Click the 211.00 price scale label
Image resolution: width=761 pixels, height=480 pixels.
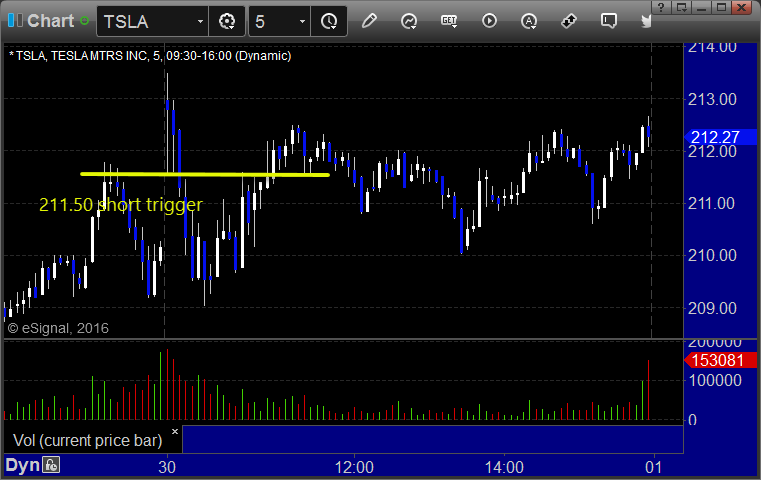click(x=712, y=203)
